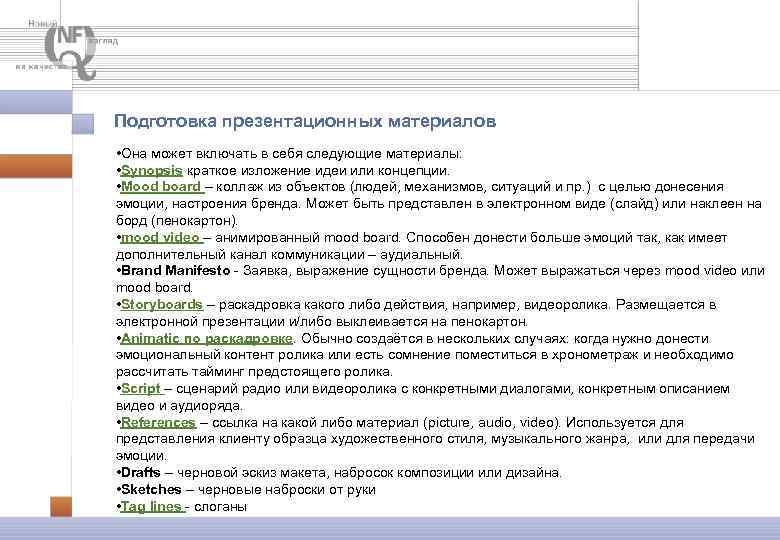Image resolution: width=780 pixels, height=540 pixels.
Task: Click the bold term 'Drafts'
Action: pyautogui.click(x=141, y=473)
